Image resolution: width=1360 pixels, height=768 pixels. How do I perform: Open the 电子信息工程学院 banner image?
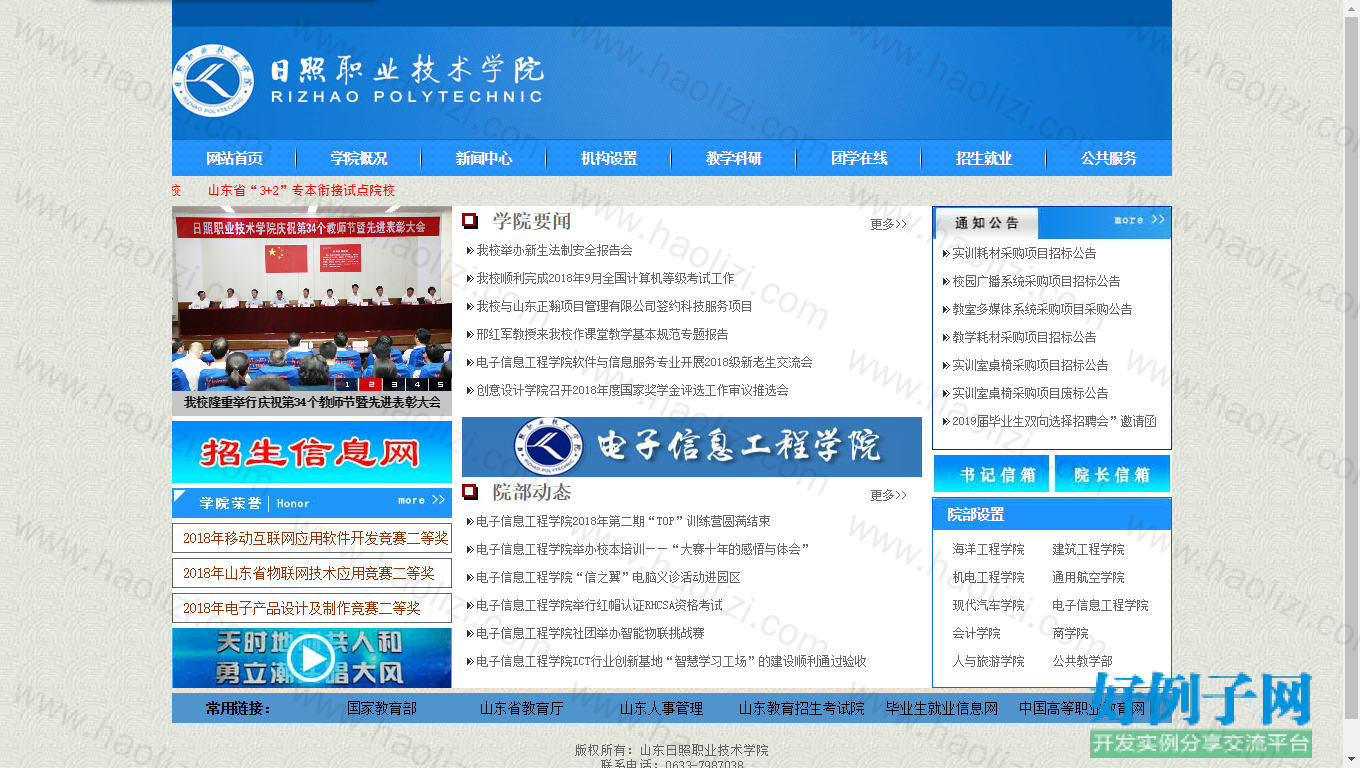pos(692,447)
